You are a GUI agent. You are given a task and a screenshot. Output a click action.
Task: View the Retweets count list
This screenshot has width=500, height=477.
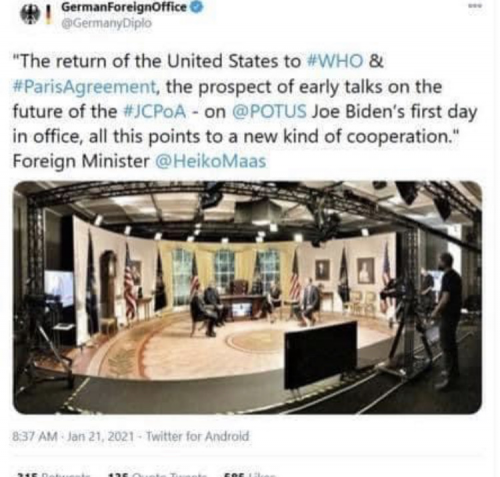point(53,474)
